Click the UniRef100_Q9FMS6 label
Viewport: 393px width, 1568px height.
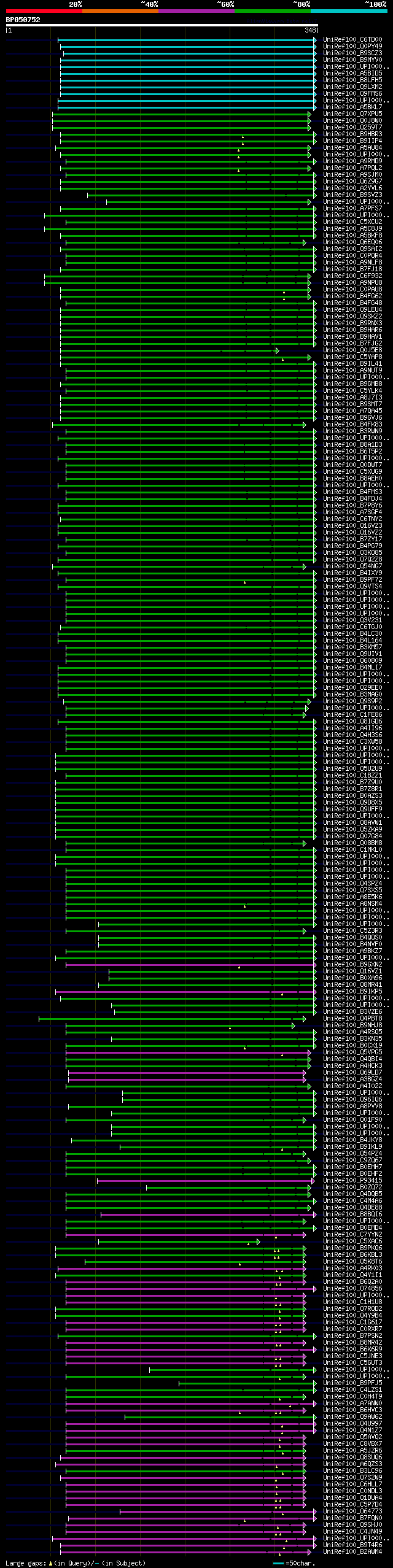(352, 94)
